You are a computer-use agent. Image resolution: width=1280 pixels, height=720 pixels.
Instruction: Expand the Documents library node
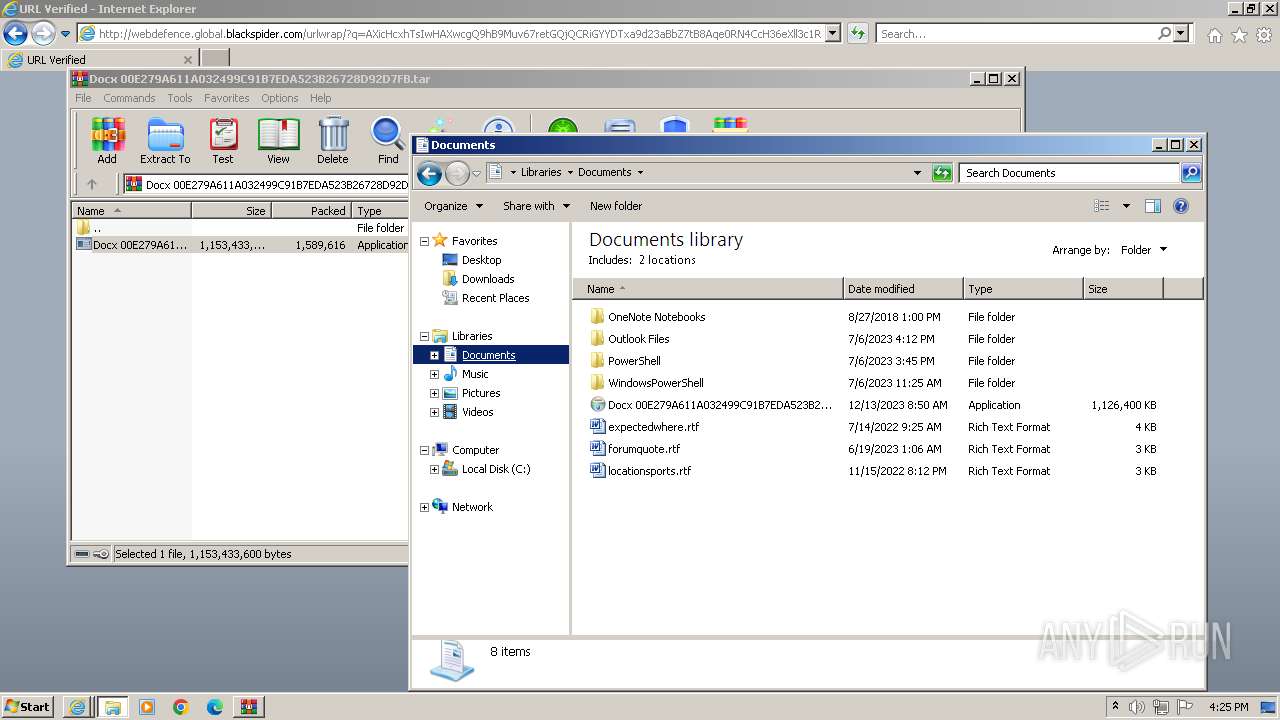pyautogui.click(x=434, y=356)
